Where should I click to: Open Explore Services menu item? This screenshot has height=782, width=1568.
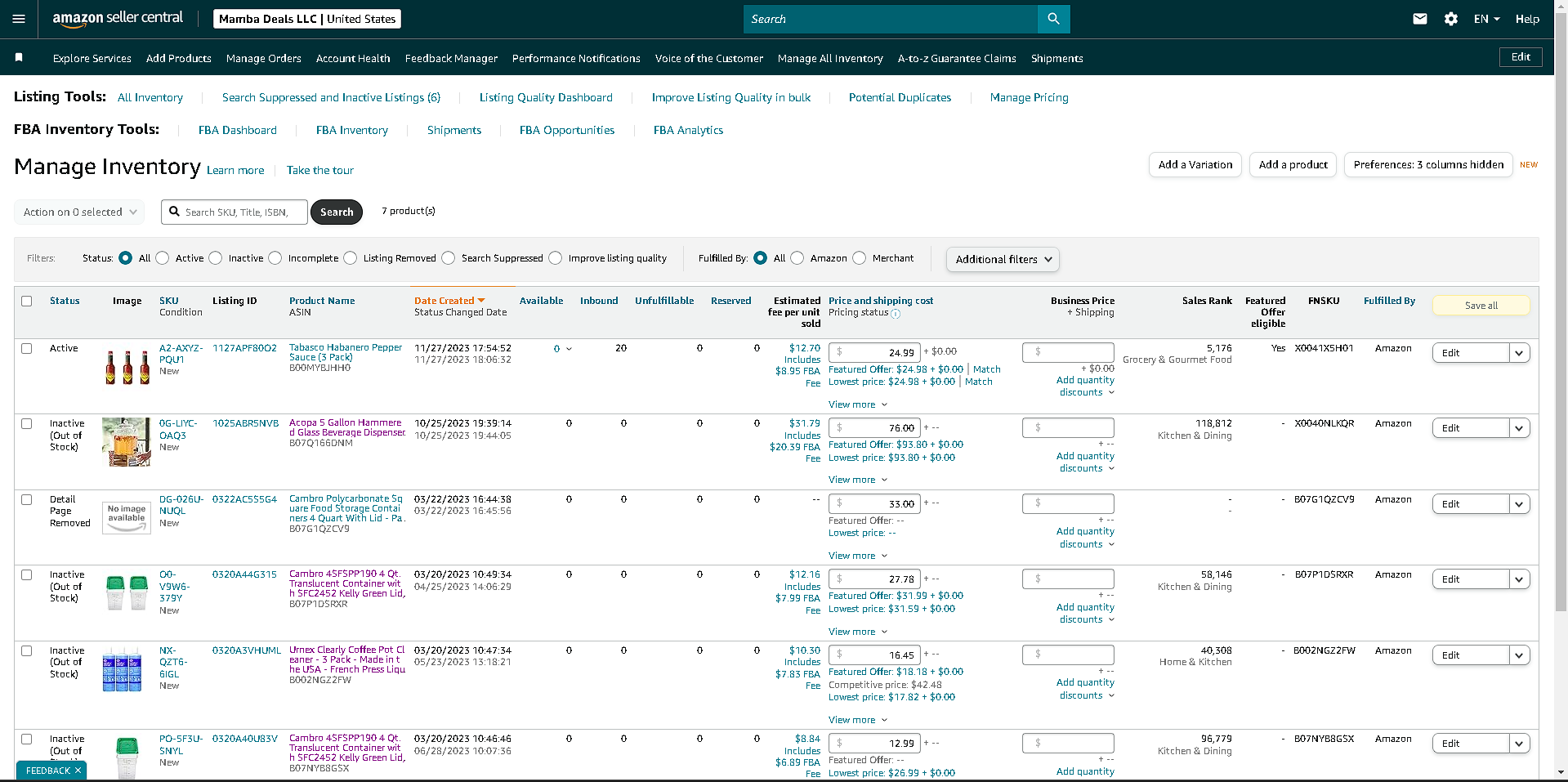pos(92,58)
